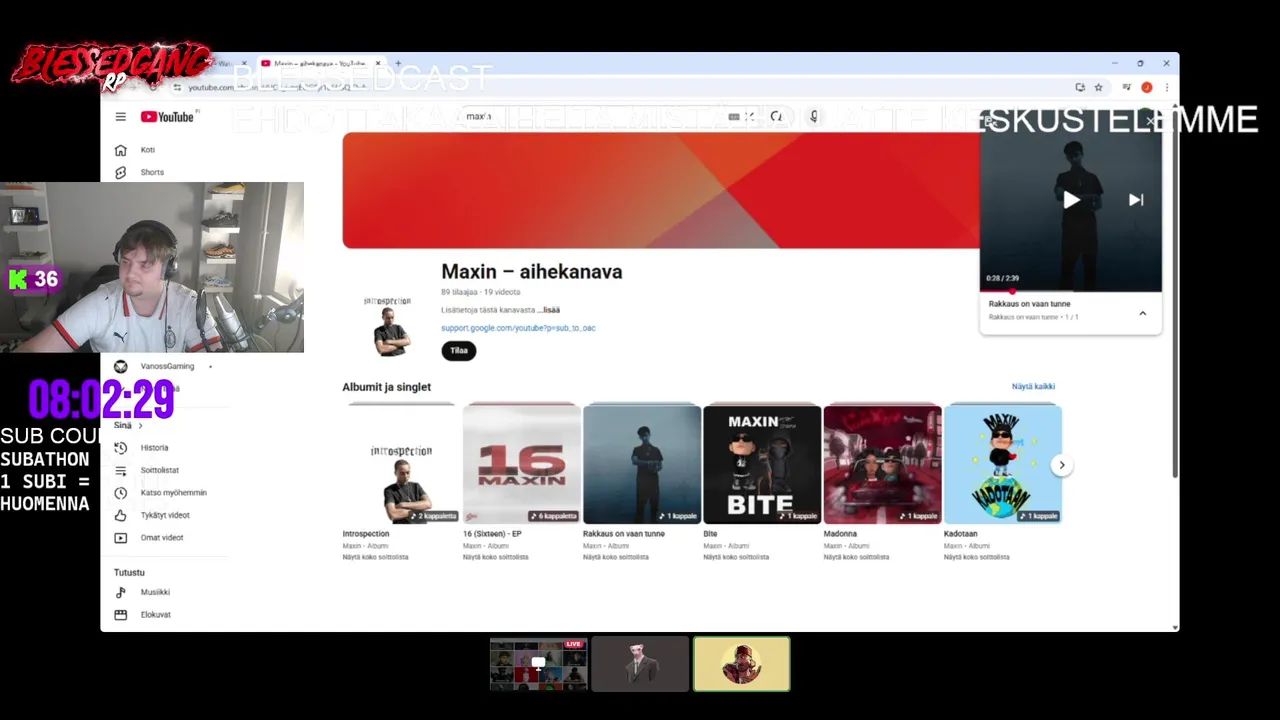
Task: Close the Maxin YouTube browser tab
Action: [x=378, y=64]
